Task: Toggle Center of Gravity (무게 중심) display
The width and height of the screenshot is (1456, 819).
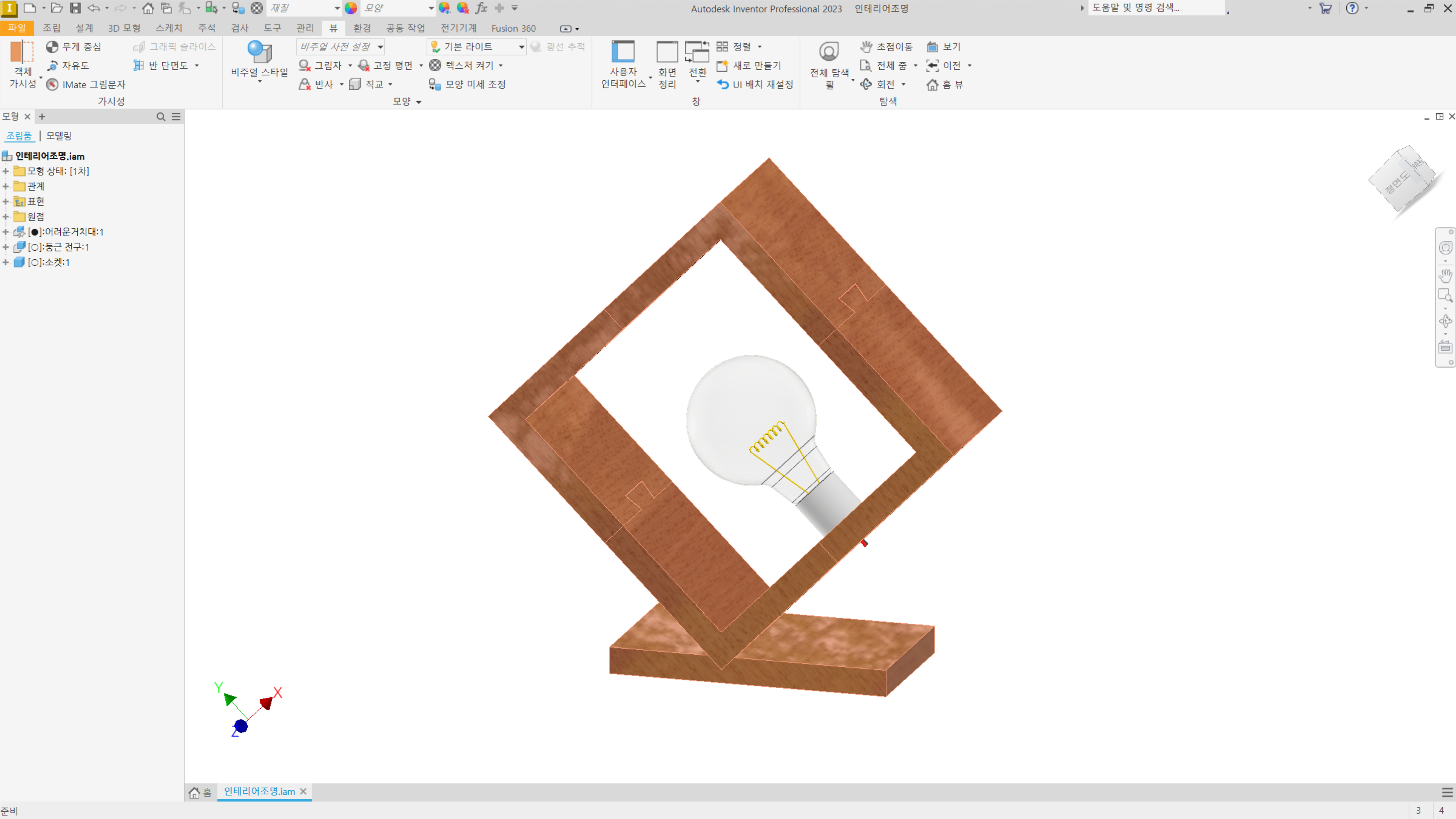Action: (74, 47)
